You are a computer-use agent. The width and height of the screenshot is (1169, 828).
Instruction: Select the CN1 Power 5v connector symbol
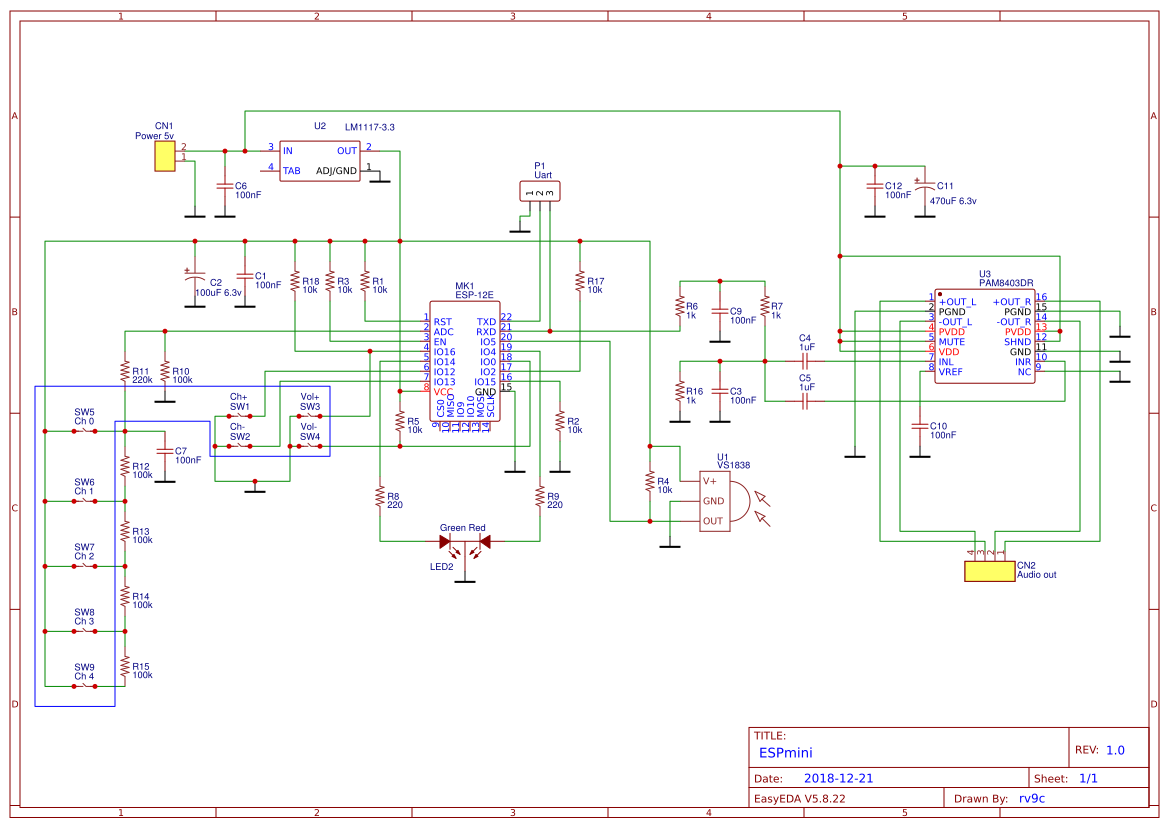(164, 156)
